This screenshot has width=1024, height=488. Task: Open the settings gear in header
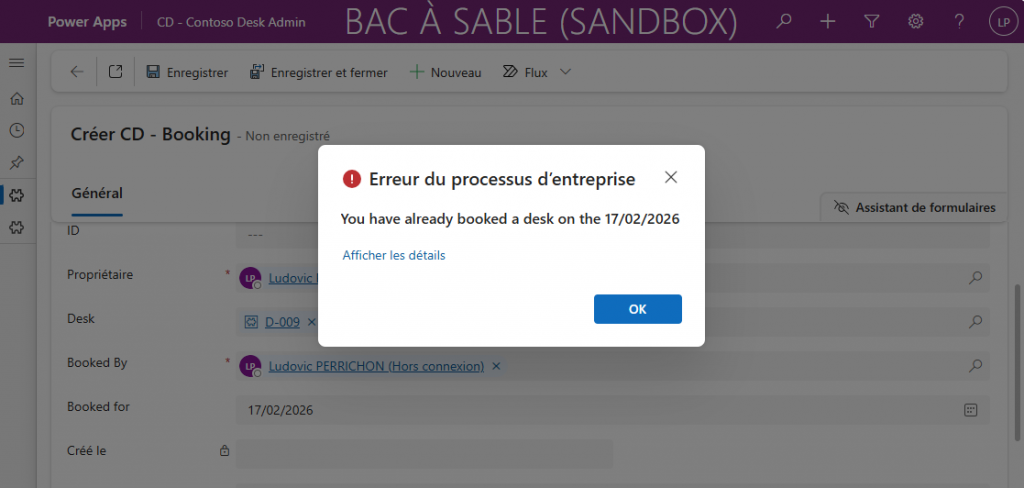click(x=916, y=22)
